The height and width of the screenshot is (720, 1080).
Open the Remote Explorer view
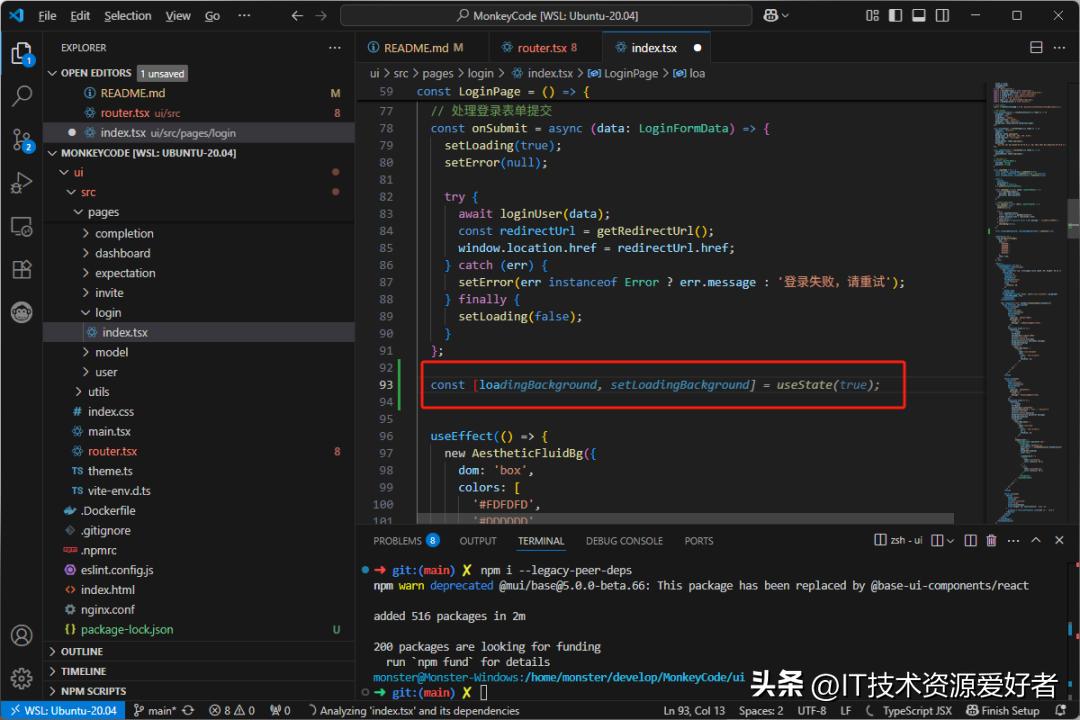coord(22,226)
